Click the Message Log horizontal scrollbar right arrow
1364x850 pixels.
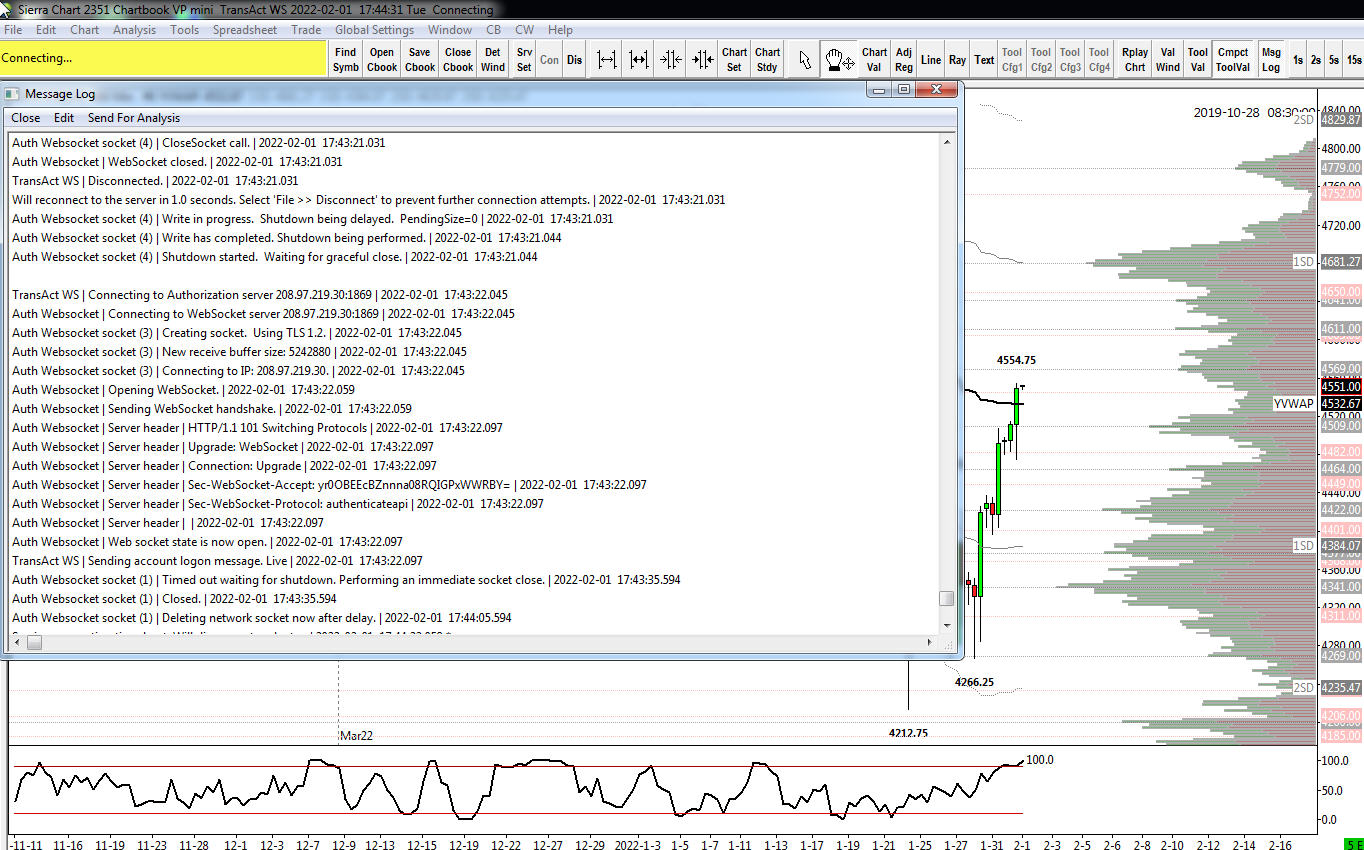tap(931, 642)
